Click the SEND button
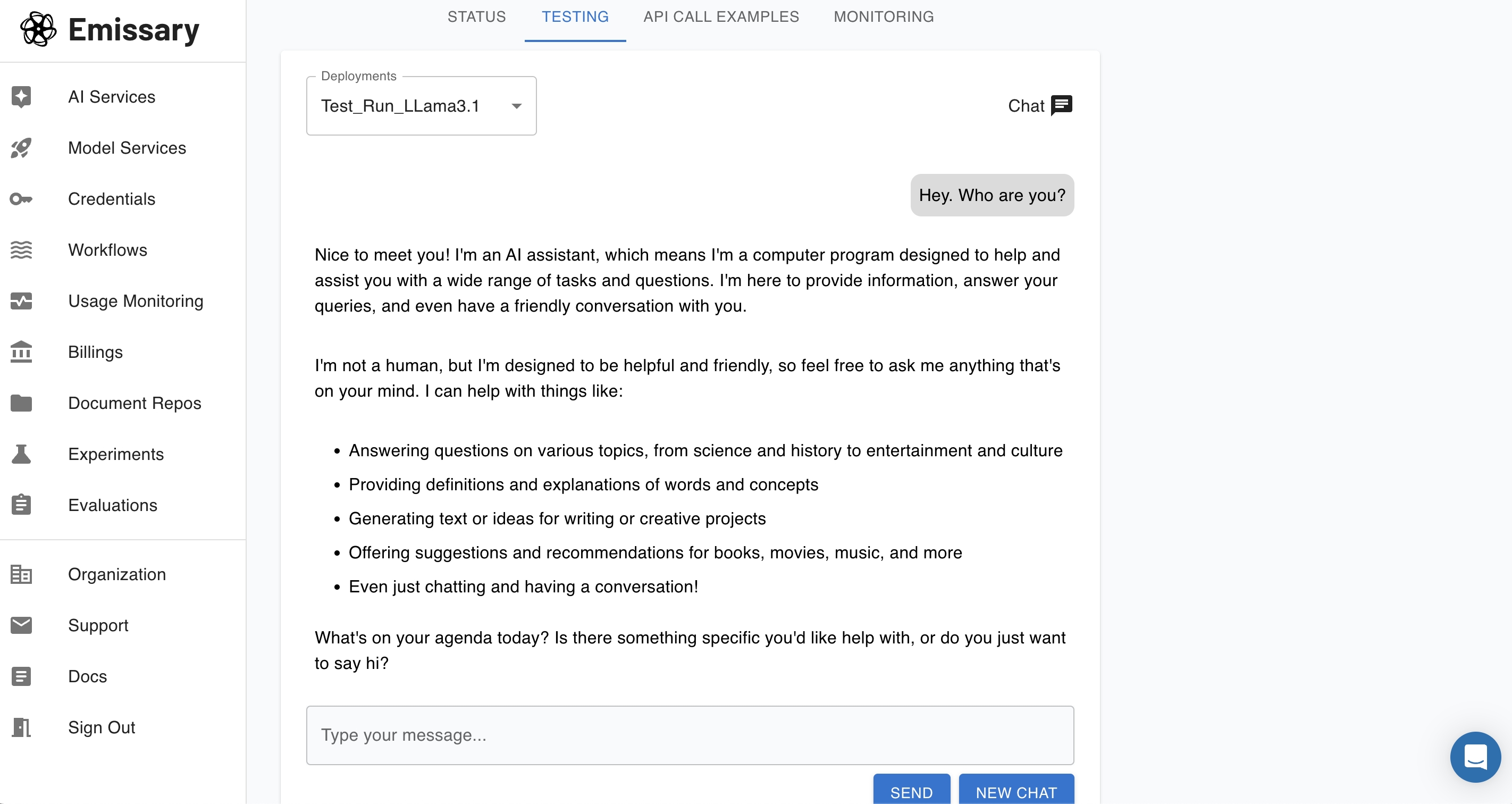The image size is (1512, 804). click(912, 789)
